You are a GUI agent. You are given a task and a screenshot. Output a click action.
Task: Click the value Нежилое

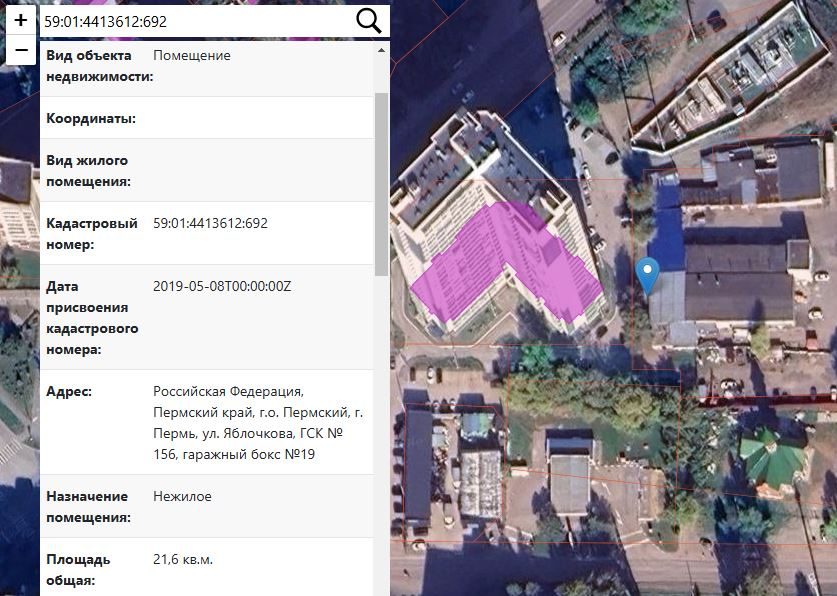pyautogui.click(x=182, y=496)
